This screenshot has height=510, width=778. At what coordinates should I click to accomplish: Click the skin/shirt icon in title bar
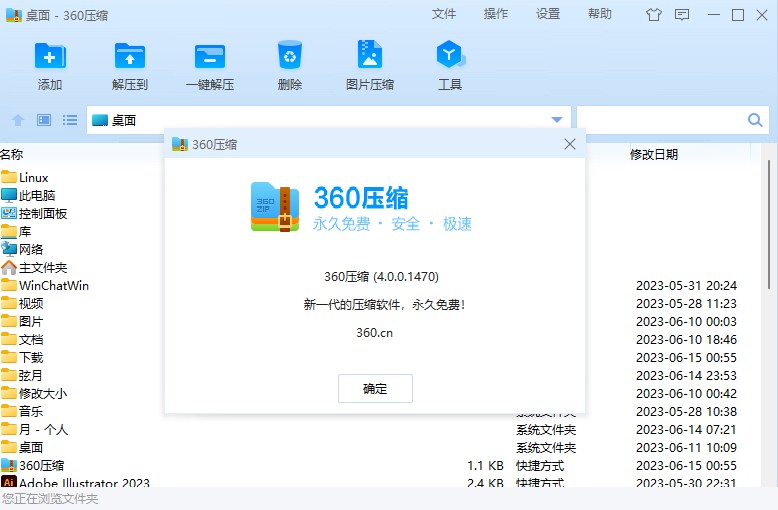tap(654, 15)
